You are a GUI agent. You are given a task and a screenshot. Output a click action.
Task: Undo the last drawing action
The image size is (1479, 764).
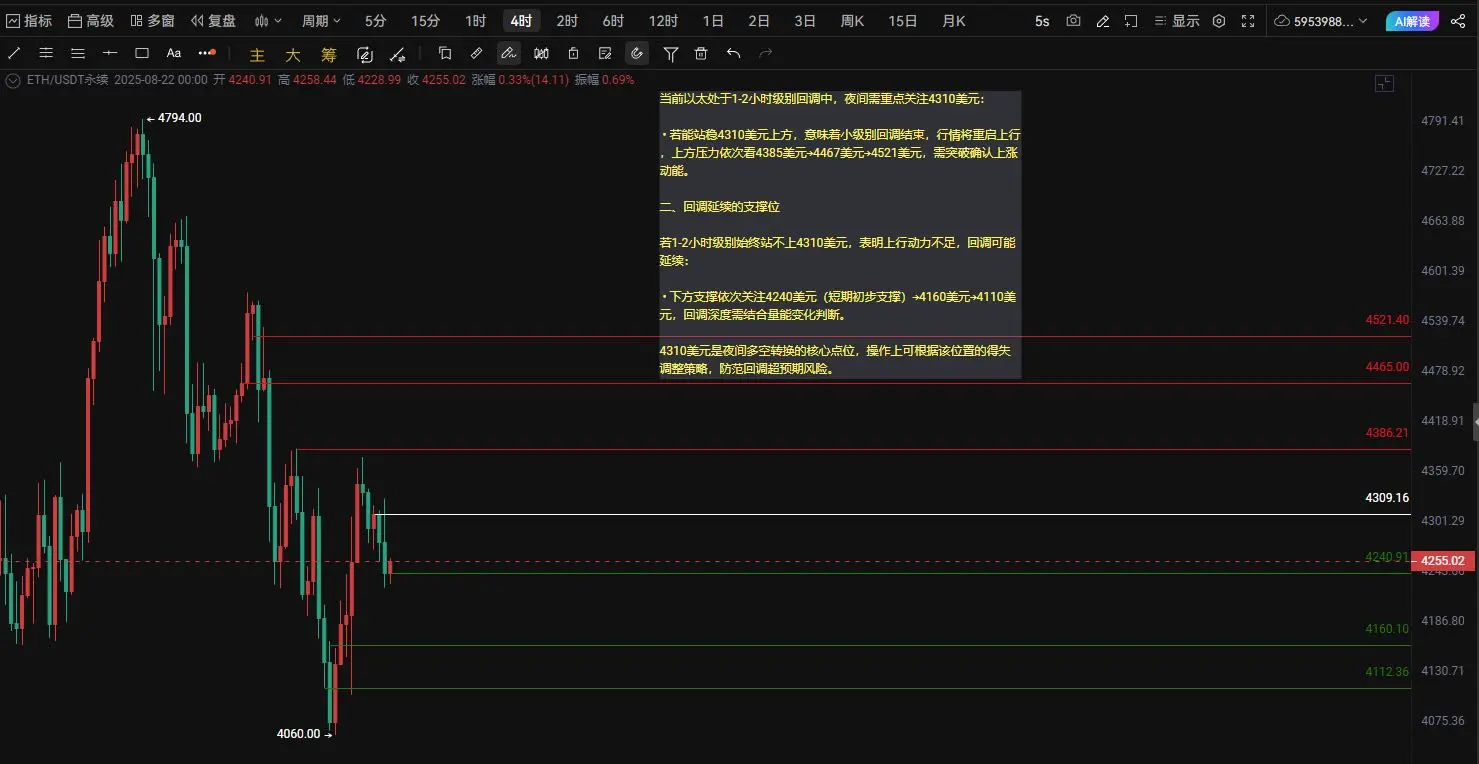[x=733, y=53]
